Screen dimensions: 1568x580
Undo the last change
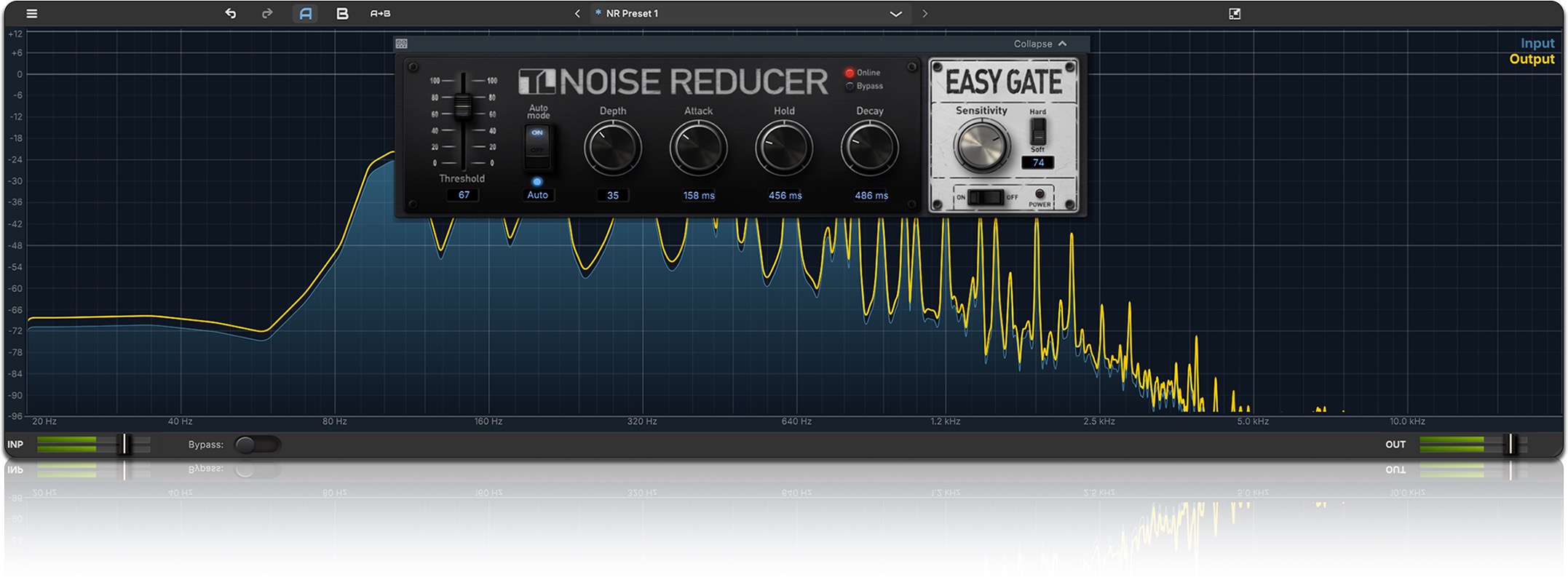231,13
